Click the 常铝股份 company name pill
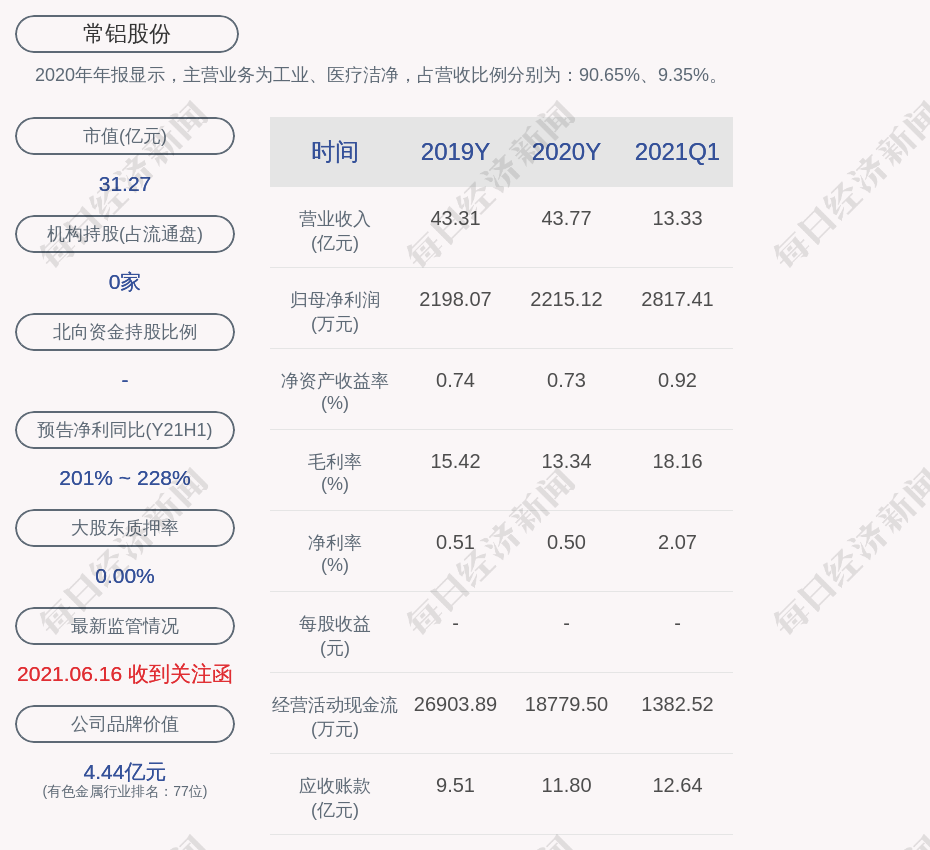The height and width of the screenshot is (850, 930). tap(127, 34)
